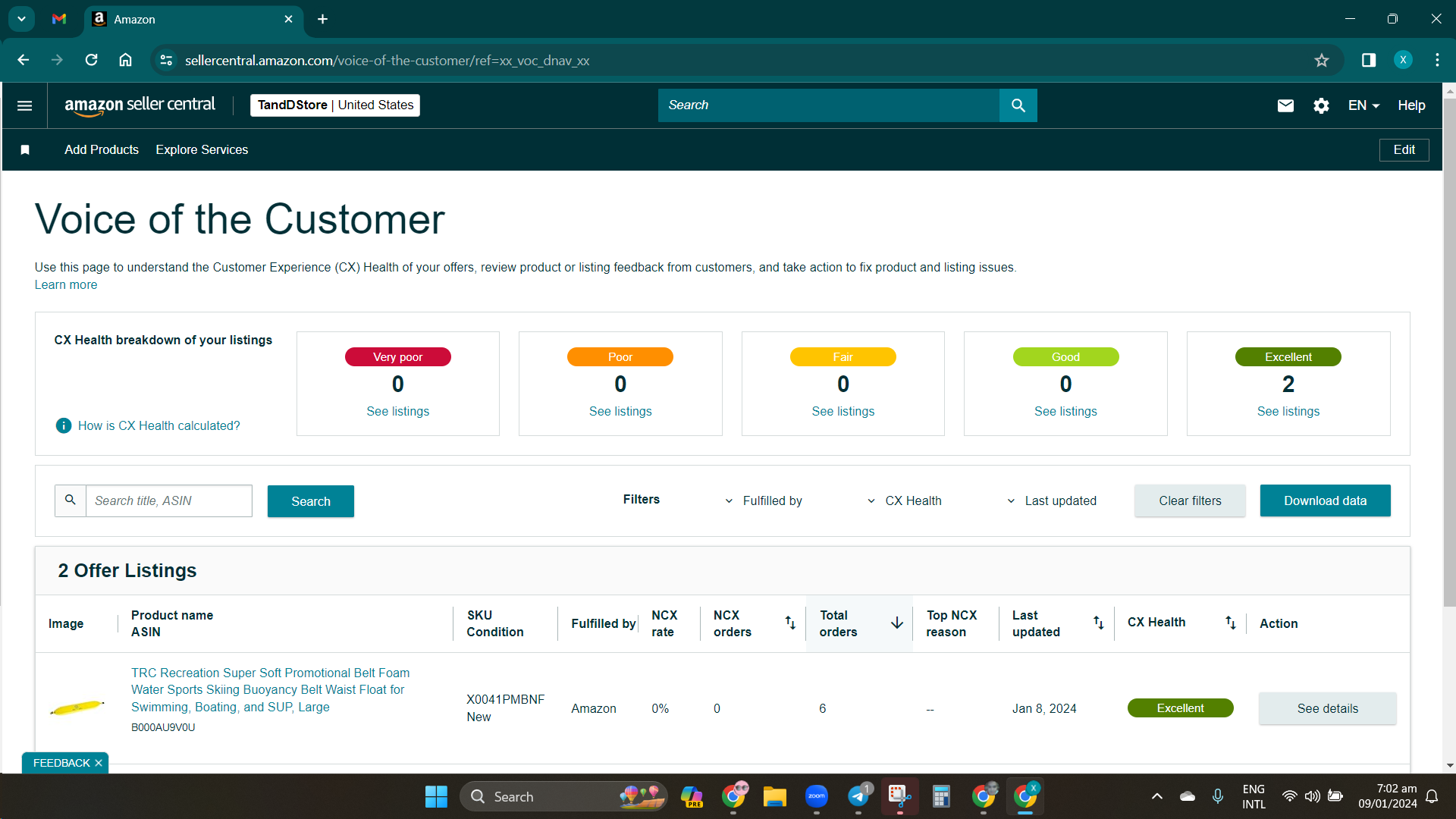Click Search button next to ASIN field
Image resolution: width=1456 pixels, height=819 pixels.
click(311, 501)
